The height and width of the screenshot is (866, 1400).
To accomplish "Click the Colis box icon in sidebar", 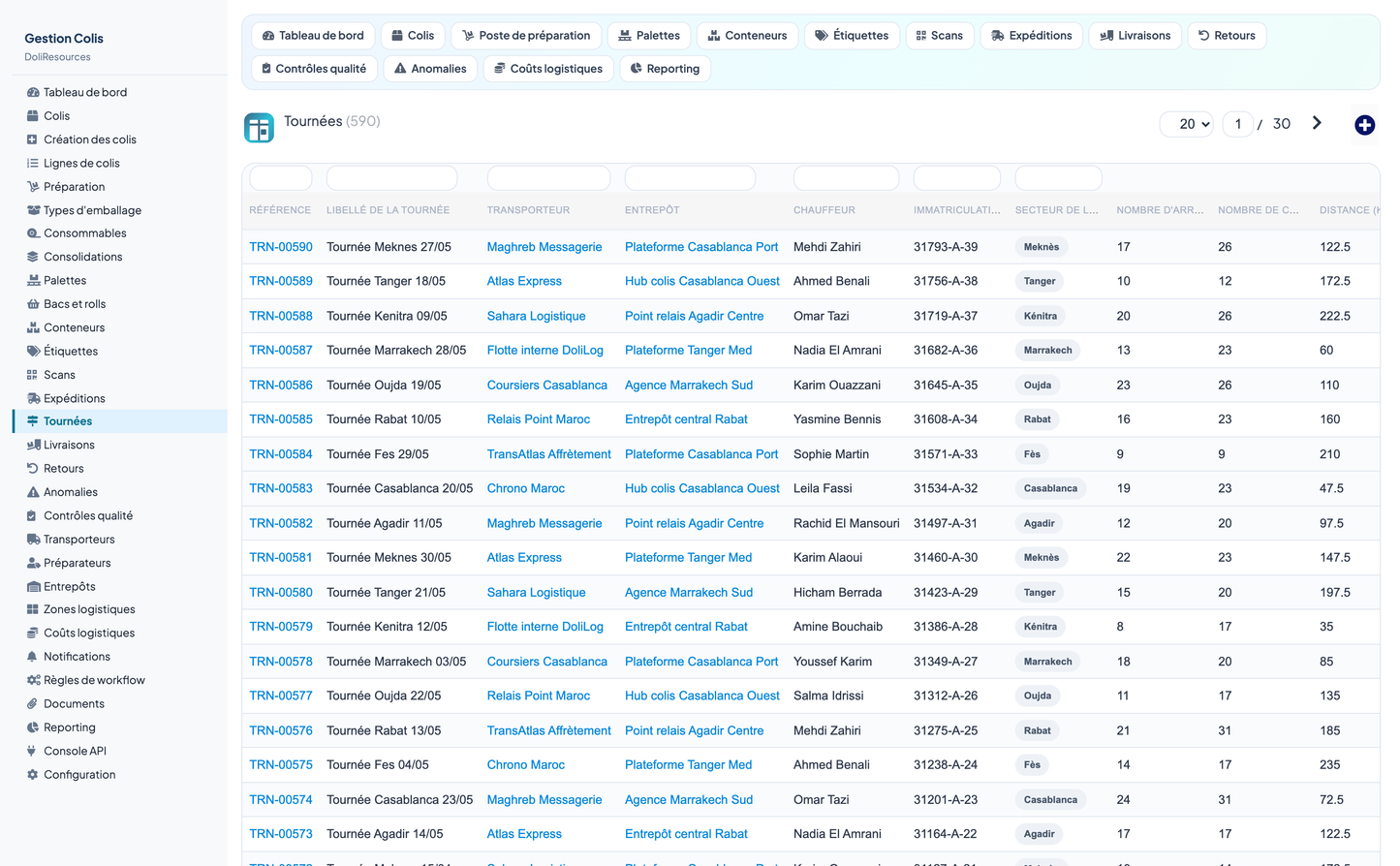I will pos(33,116).
